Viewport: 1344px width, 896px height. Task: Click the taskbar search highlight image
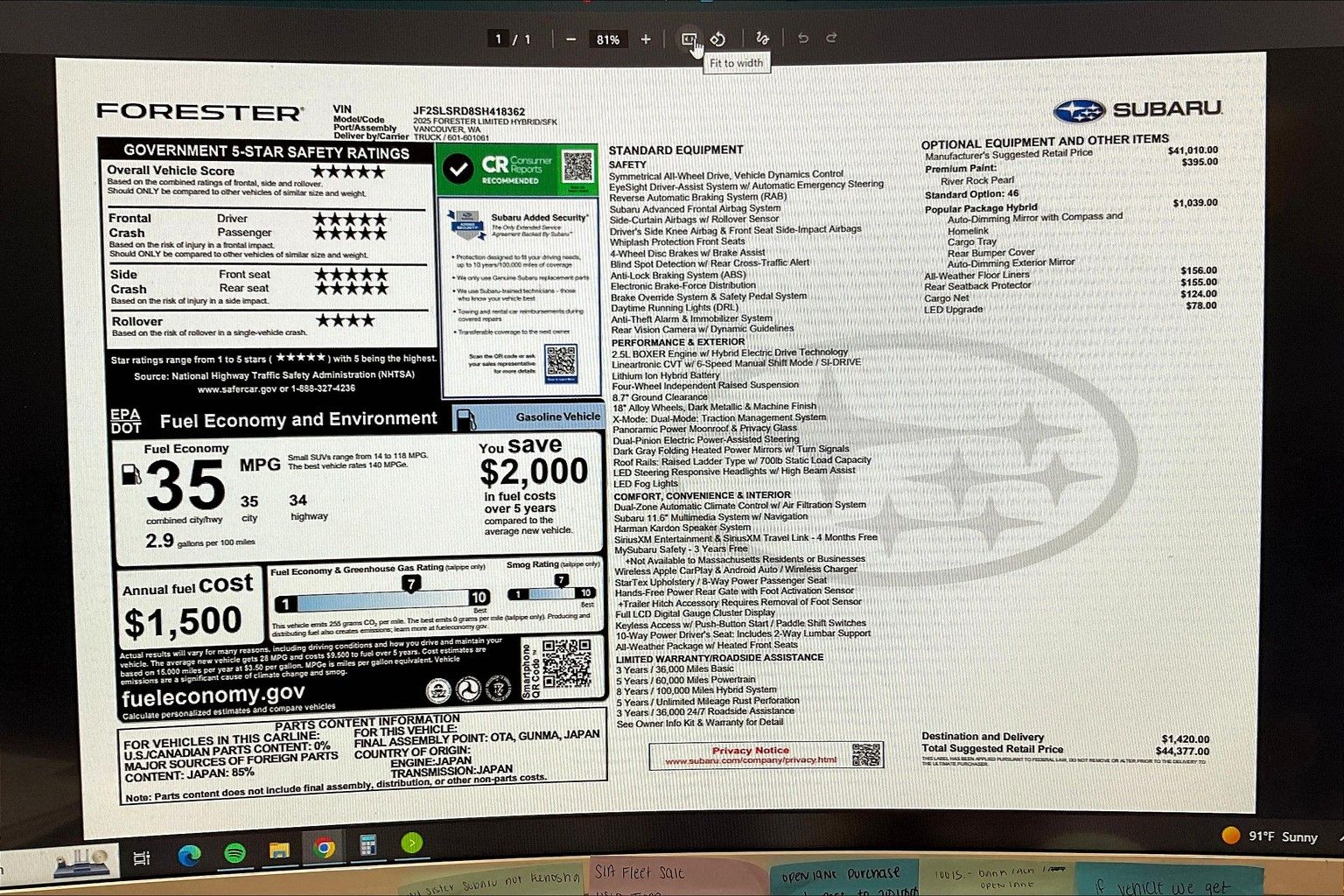(x=84, y=862)
